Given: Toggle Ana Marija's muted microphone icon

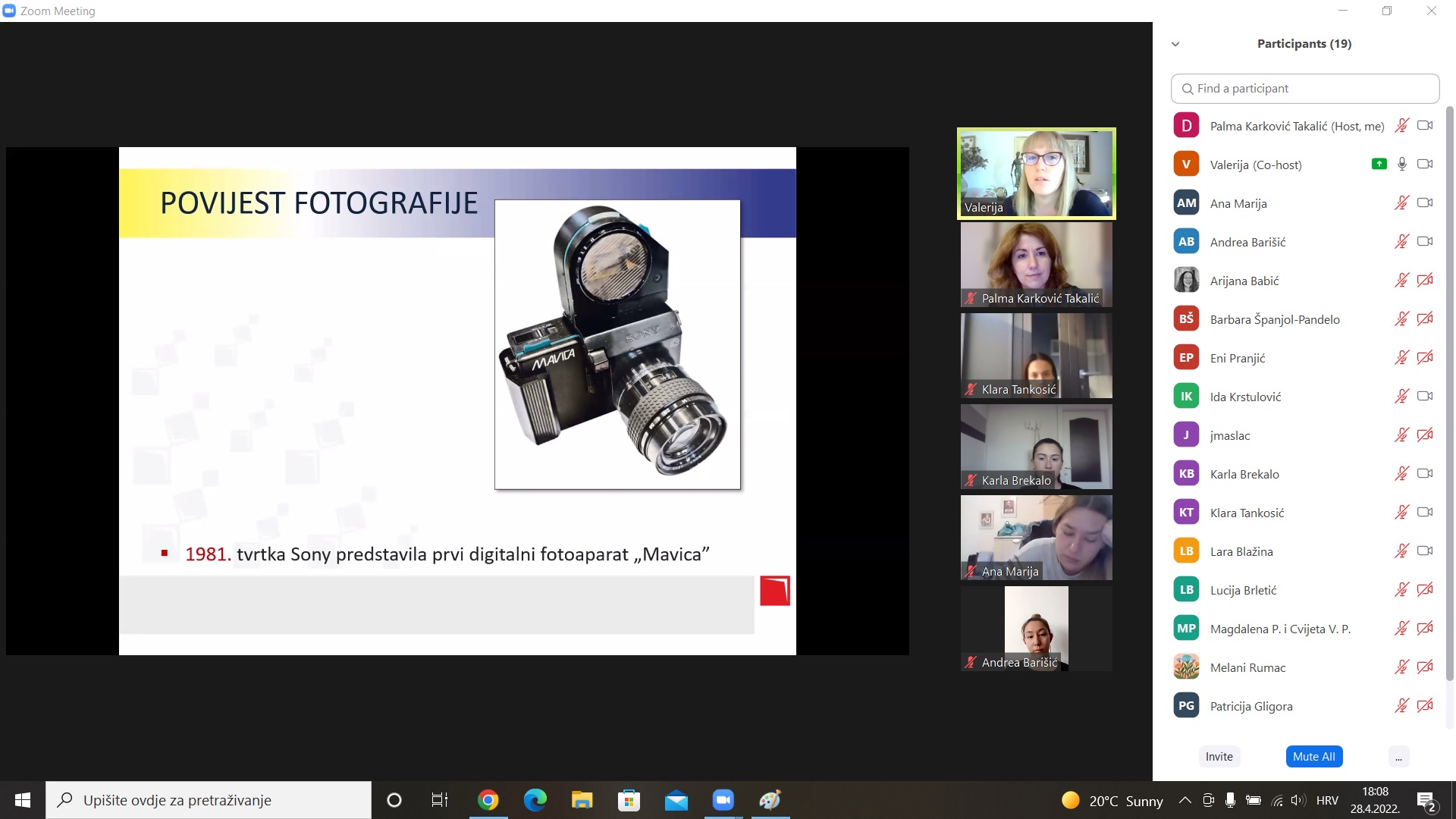Looking at the screenshot, I should pos(1401,203).
